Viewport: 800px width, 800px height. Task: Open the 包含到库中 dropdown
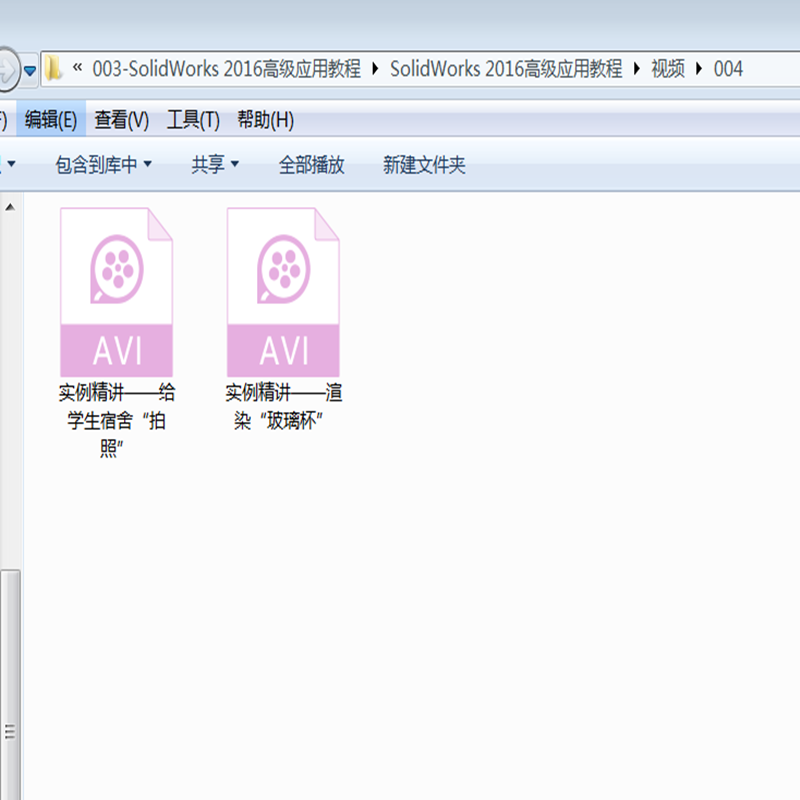[104, 164]
